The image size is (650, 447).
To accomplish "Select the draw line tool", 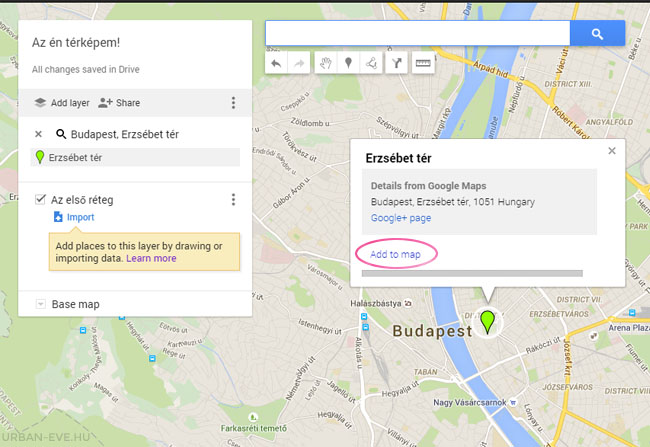I will (371, 63).
